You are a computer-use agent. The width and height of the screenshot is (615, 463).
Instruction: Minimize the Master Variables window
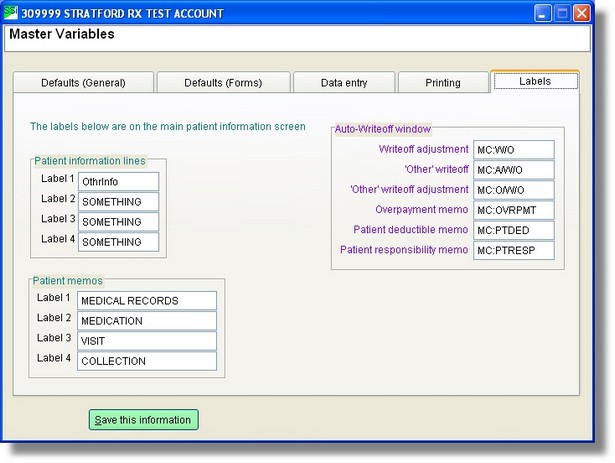pyautogui.click(x=542, y=13)
